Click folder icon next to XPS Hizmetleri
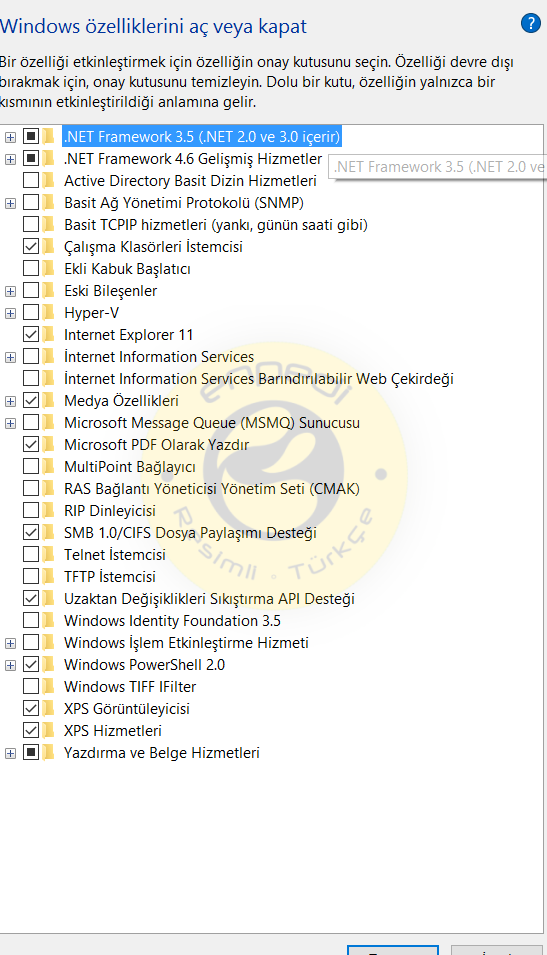The width and height of the screenshot is (547, 955). [49, 730]
